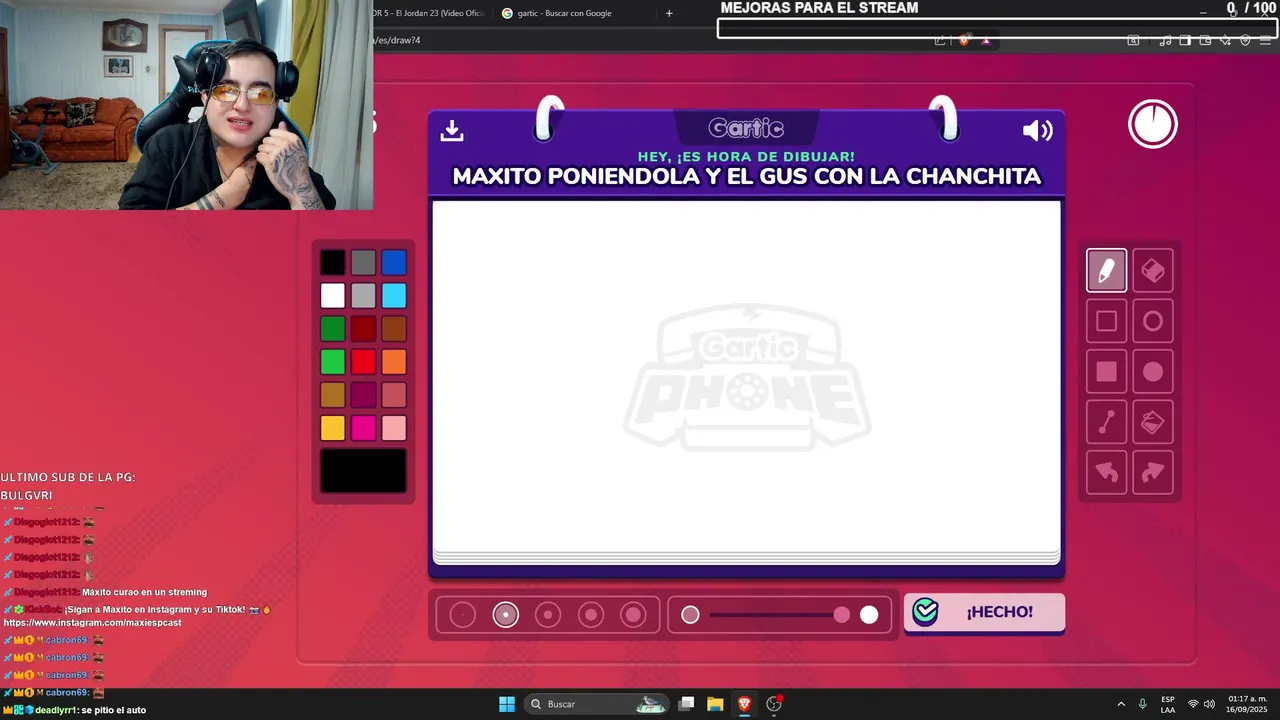Select the second brush size
The height and width of the screenshot is (720, 1280).
[505, 615]
